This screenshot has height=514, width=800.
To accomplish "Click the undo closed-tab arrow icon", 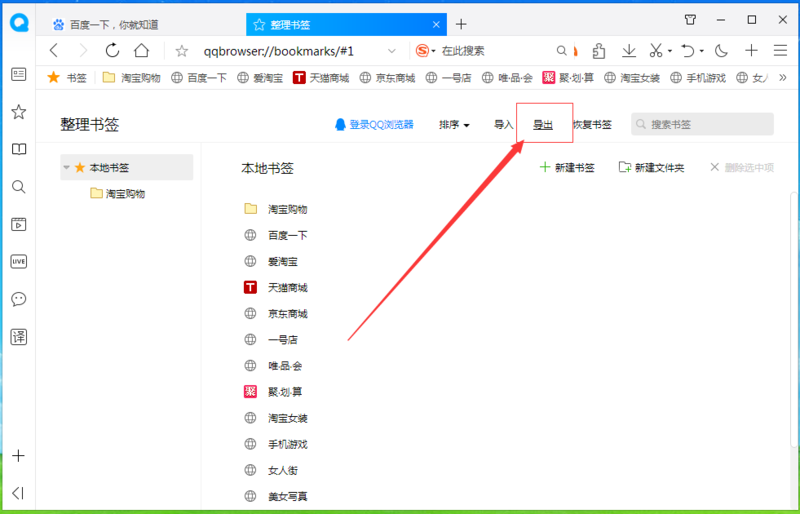I will click(x=688, y=51).
